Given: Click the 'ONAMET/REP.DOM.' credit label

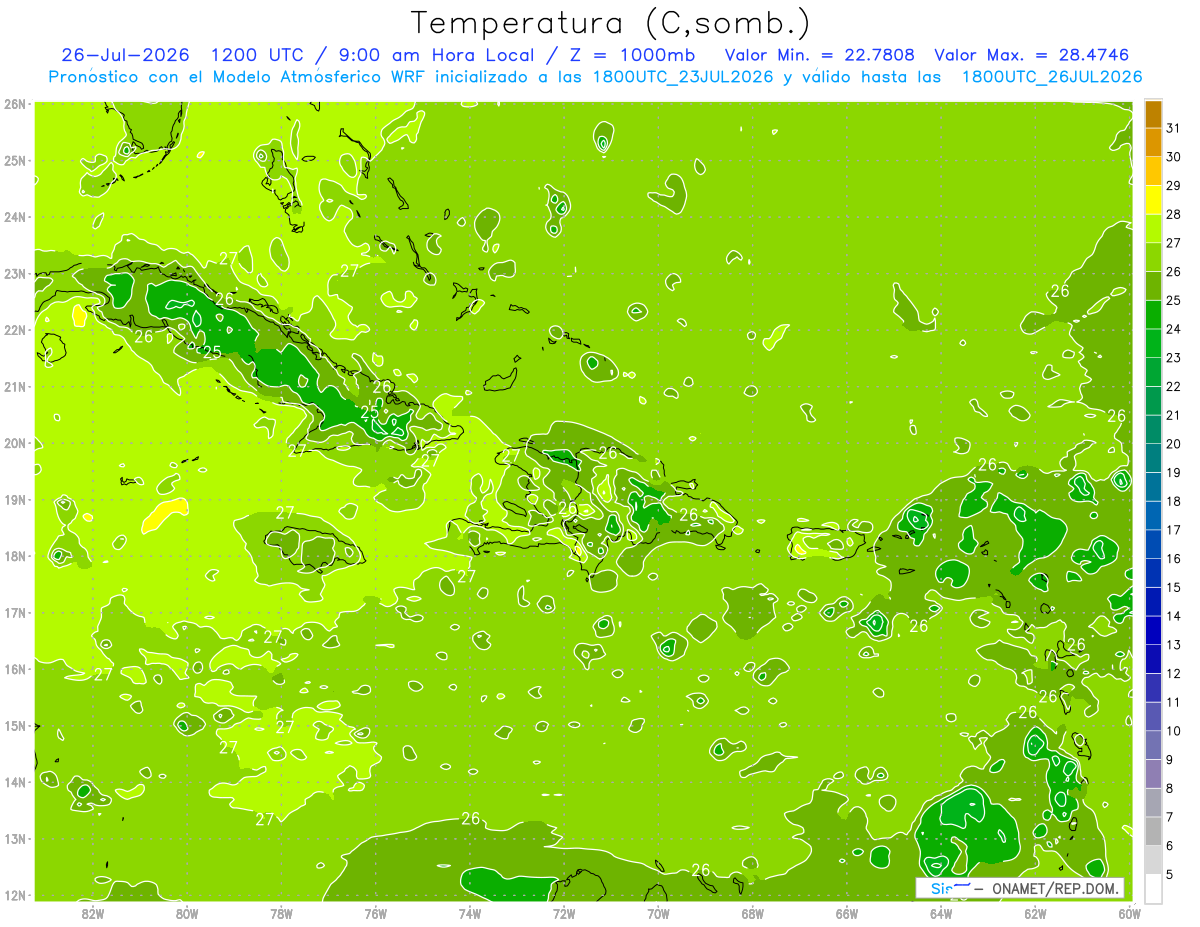Looking at the screenshot, I should 1054,888.
